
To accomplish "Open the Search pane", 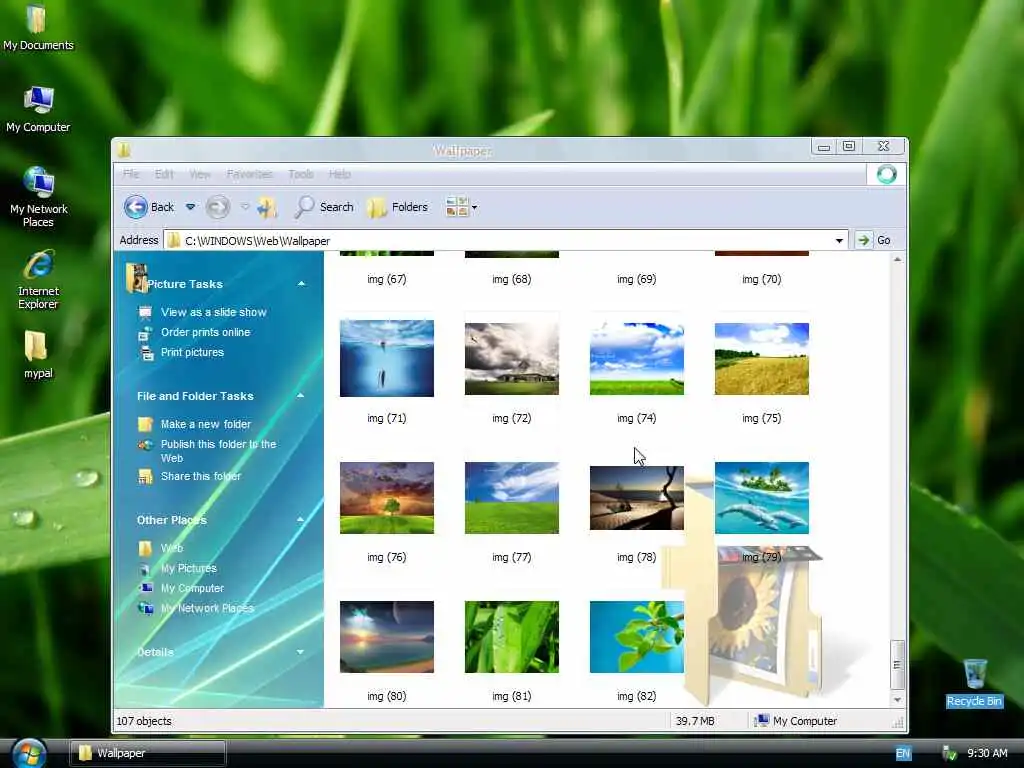I will click(324, 207).
